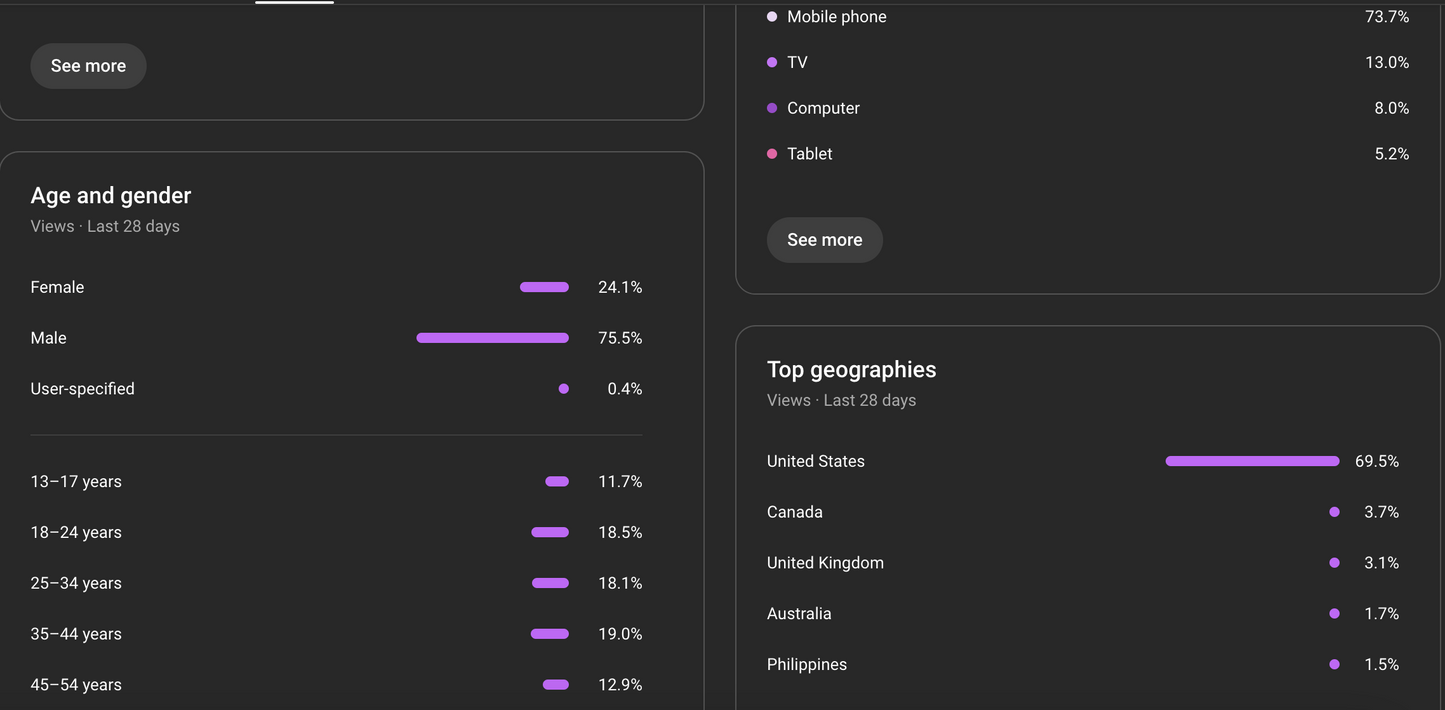Click the Mobile phone legend dot
Viewport: 1445px width, 710px height.
[x=772, y=17]
